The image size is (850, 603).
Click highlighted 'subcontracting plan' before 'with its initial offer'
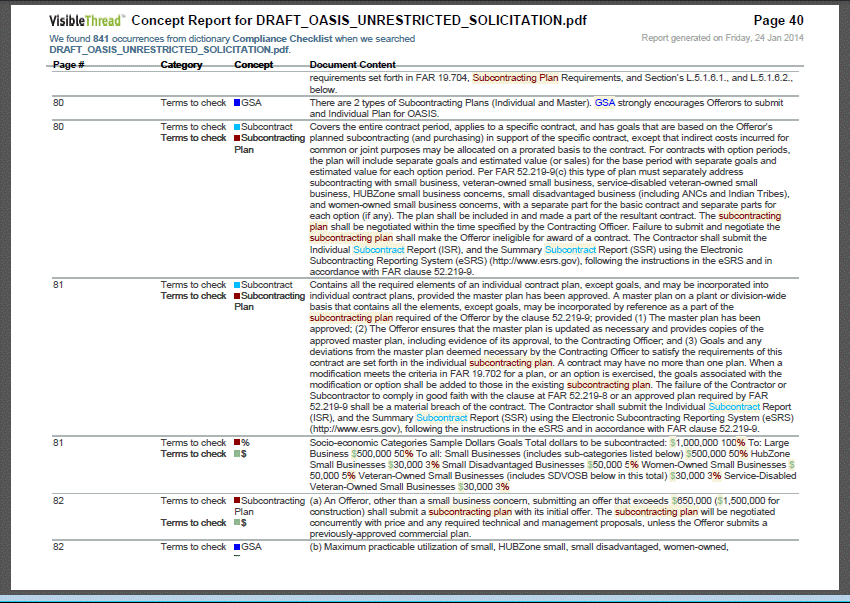click(x=470, y=511)
